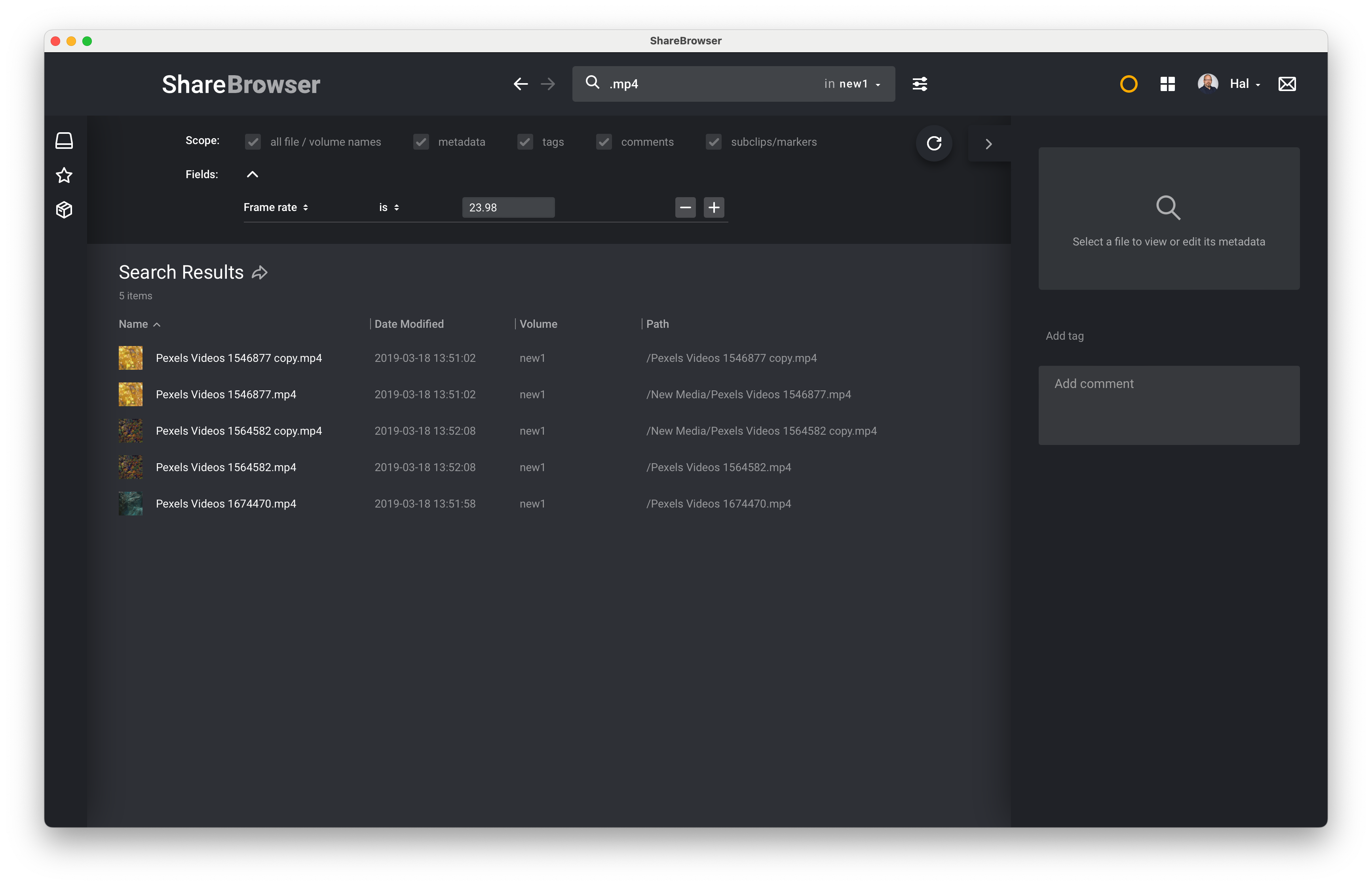
Task: Click the magnifier icon in metadata panel
Action: [1169, 208]
